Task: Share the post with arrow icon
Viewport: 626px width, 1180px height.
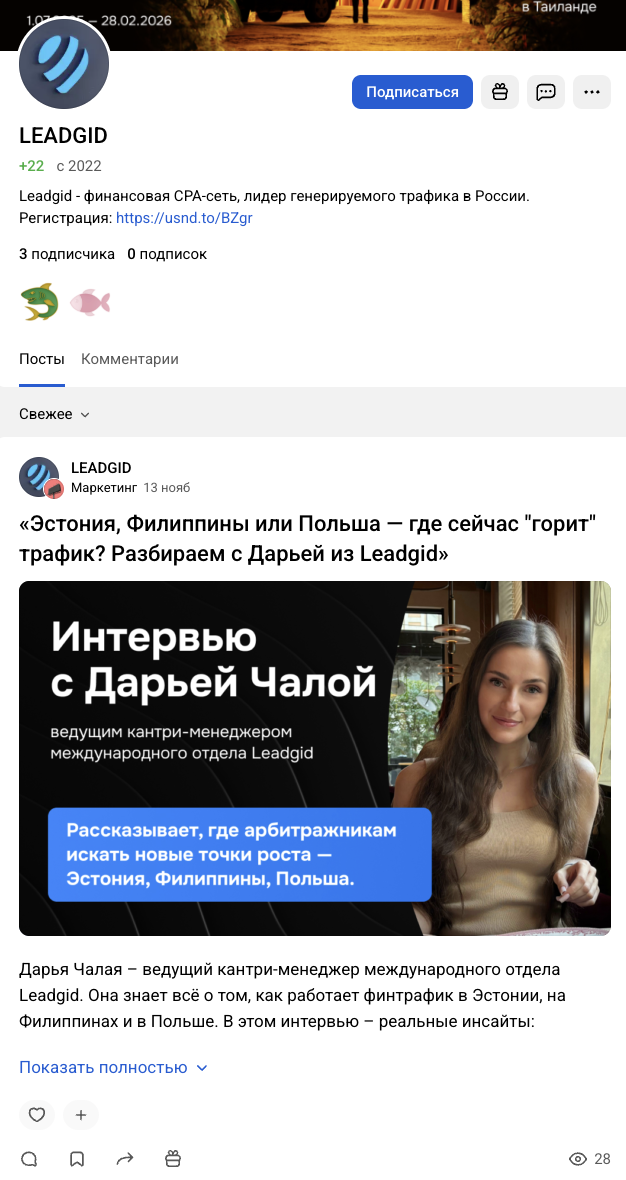Action: (125, 1159)
